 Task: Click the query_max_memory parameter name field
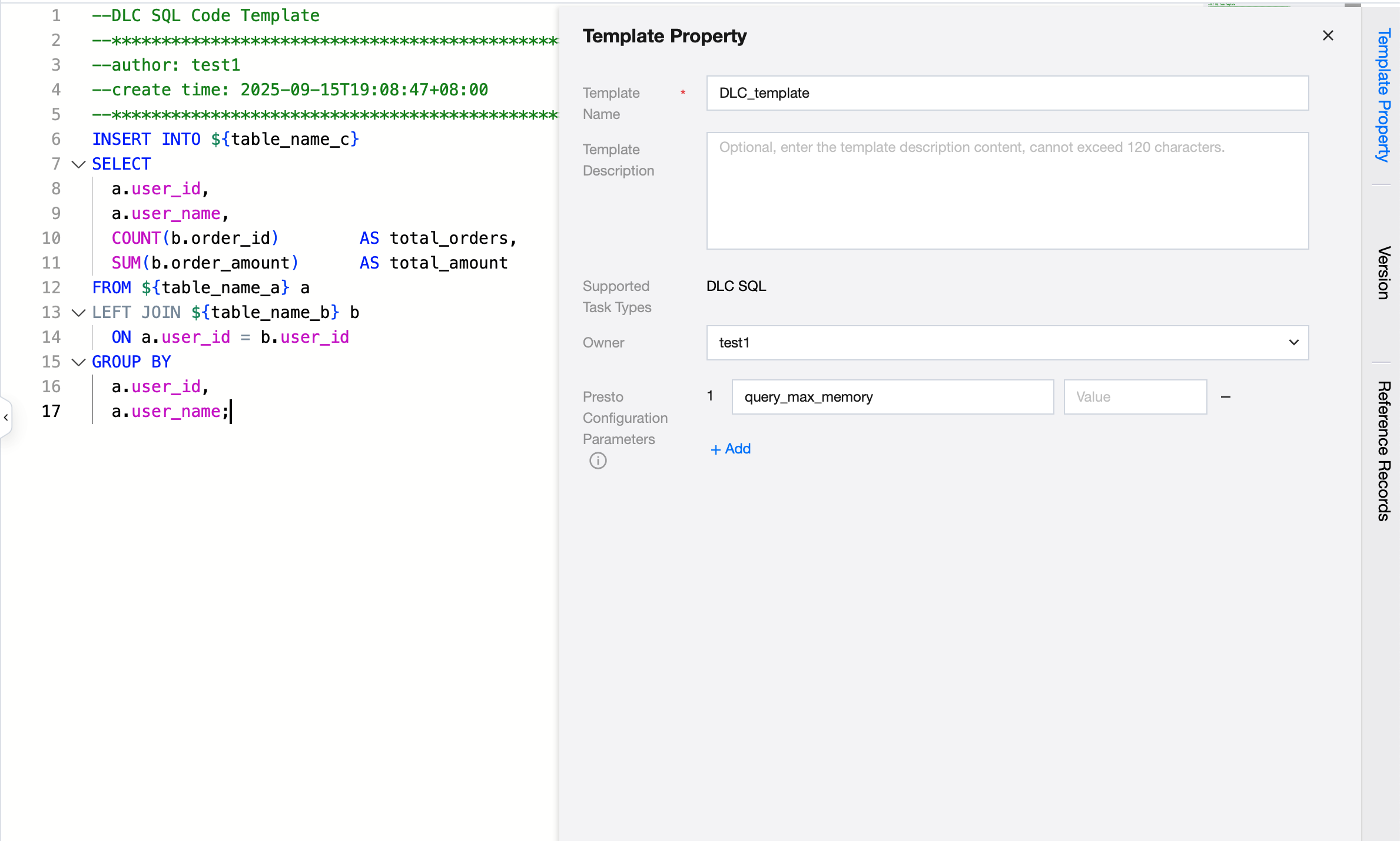point(892,397)
